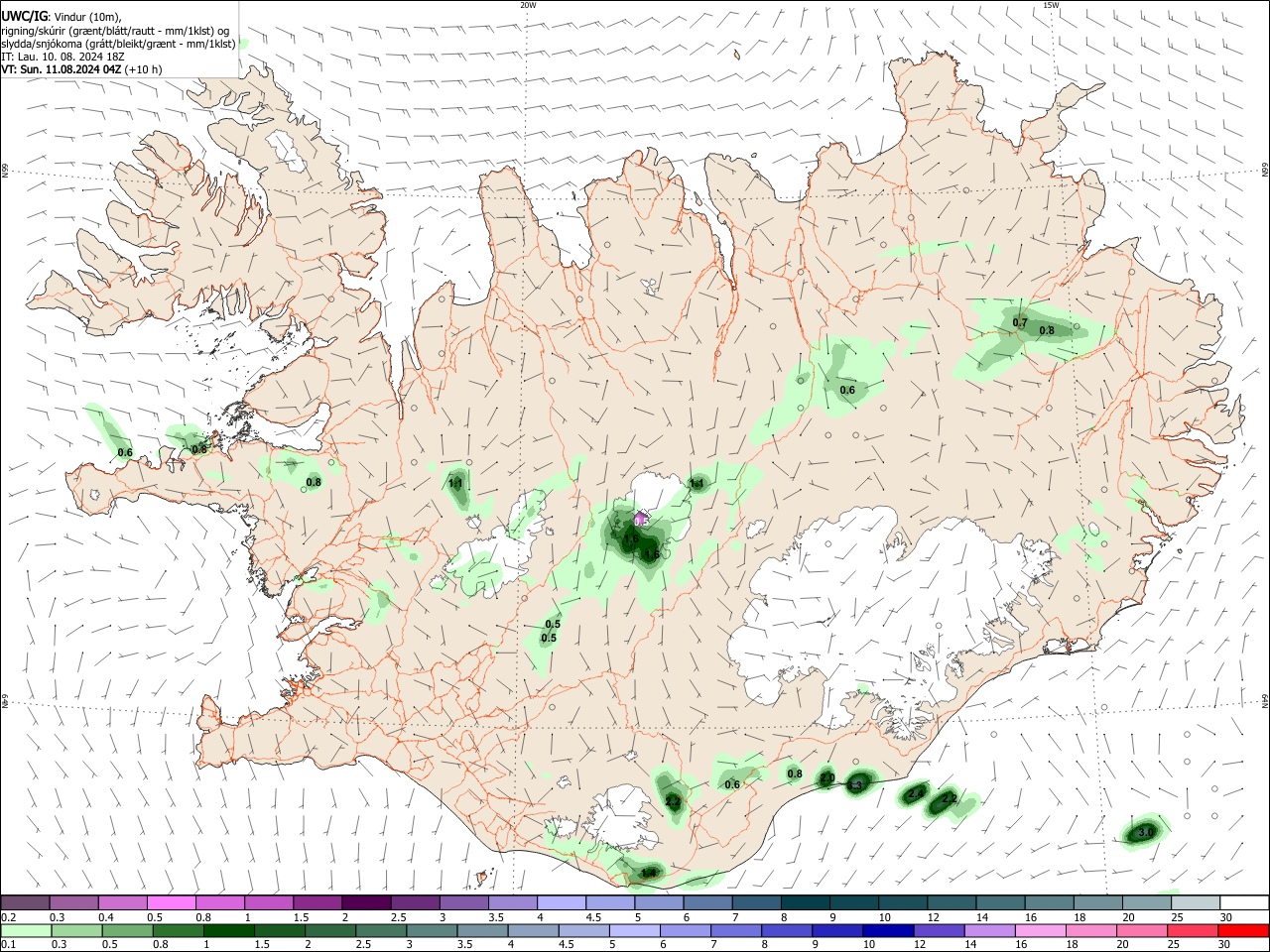1270x952 pixels.
Task: Click the 2 green swatch in lower scale
Action: tap(329, 930)
